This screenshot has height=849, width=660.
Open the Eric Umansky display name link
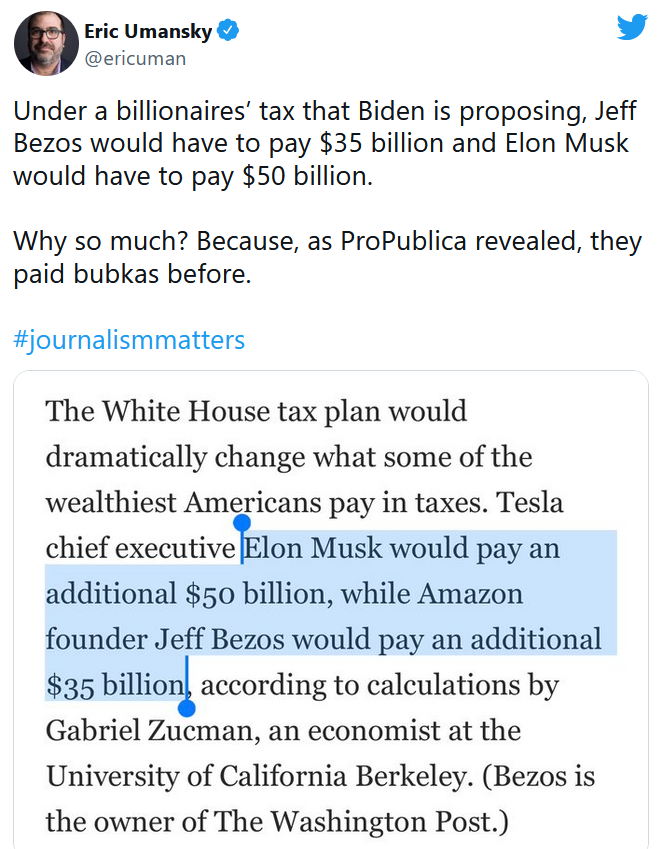148,31
